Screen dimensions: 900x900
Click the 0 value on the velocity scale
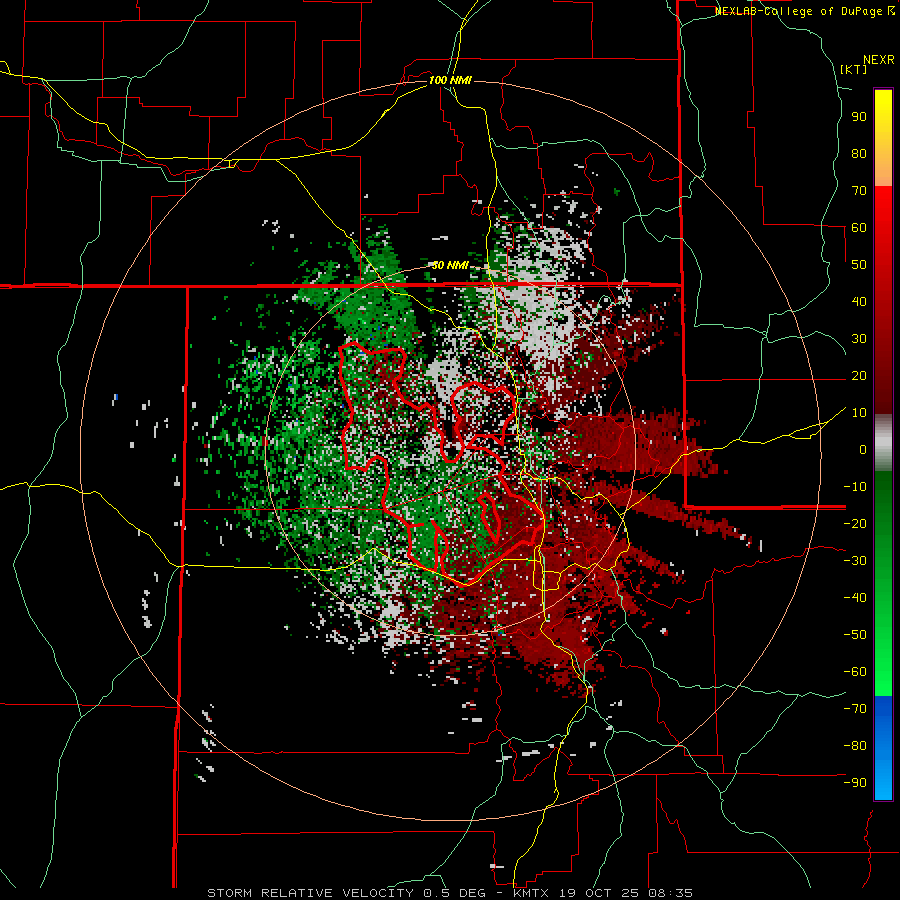(863, 450)
